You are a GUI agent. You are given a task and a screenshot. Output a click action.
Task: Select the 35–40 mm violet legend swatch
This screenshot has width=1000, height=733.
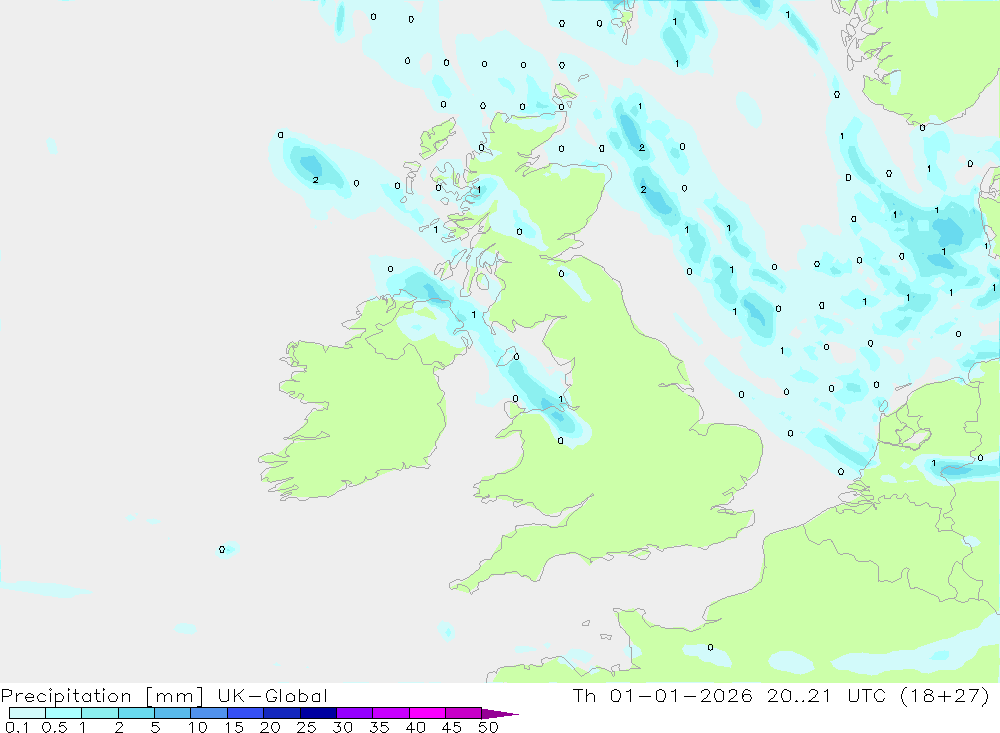click(x=391, y=713)
